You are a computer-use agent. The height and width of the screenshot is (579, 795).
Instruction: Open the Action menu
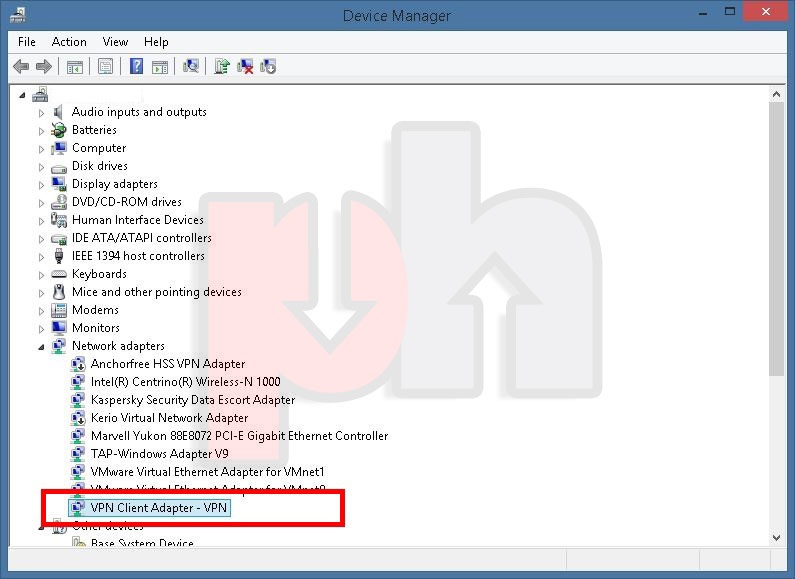click(x=69, y=42)
